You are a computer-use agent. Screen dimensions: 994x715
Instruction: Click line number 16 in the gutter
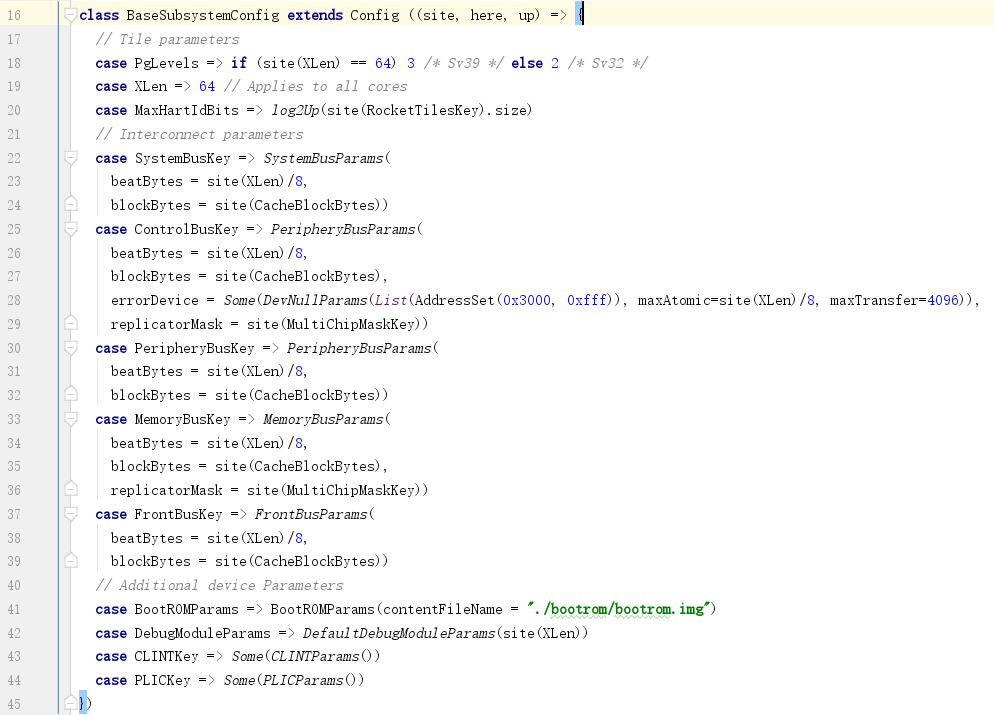[x=14, y=15]
